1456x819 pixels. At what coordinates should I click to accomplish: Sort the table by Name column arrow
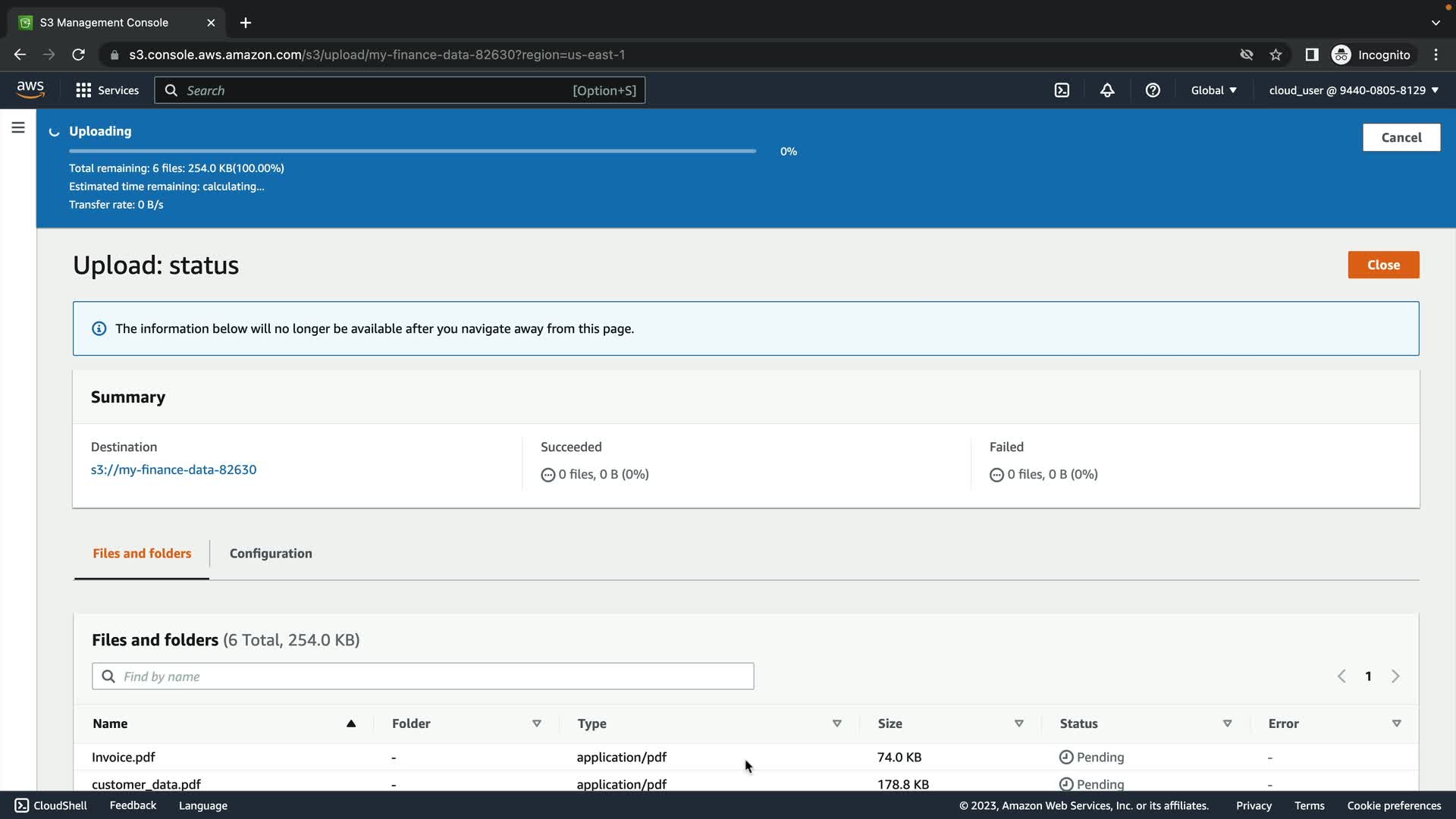point(351,723)
